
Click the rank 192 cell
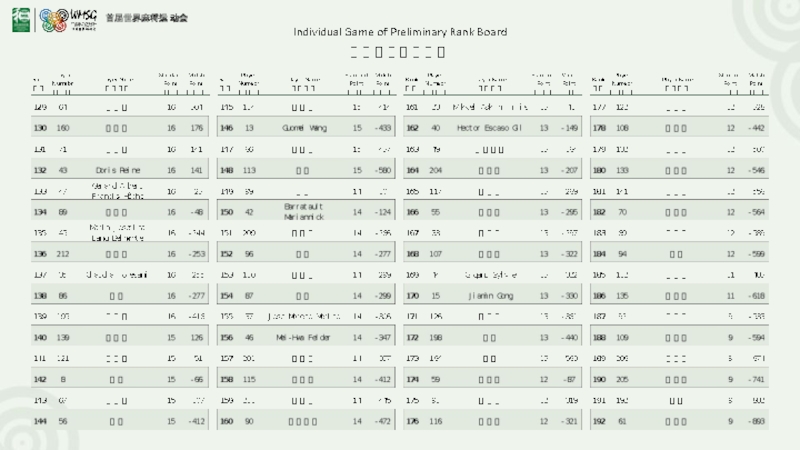click(599, 422)
